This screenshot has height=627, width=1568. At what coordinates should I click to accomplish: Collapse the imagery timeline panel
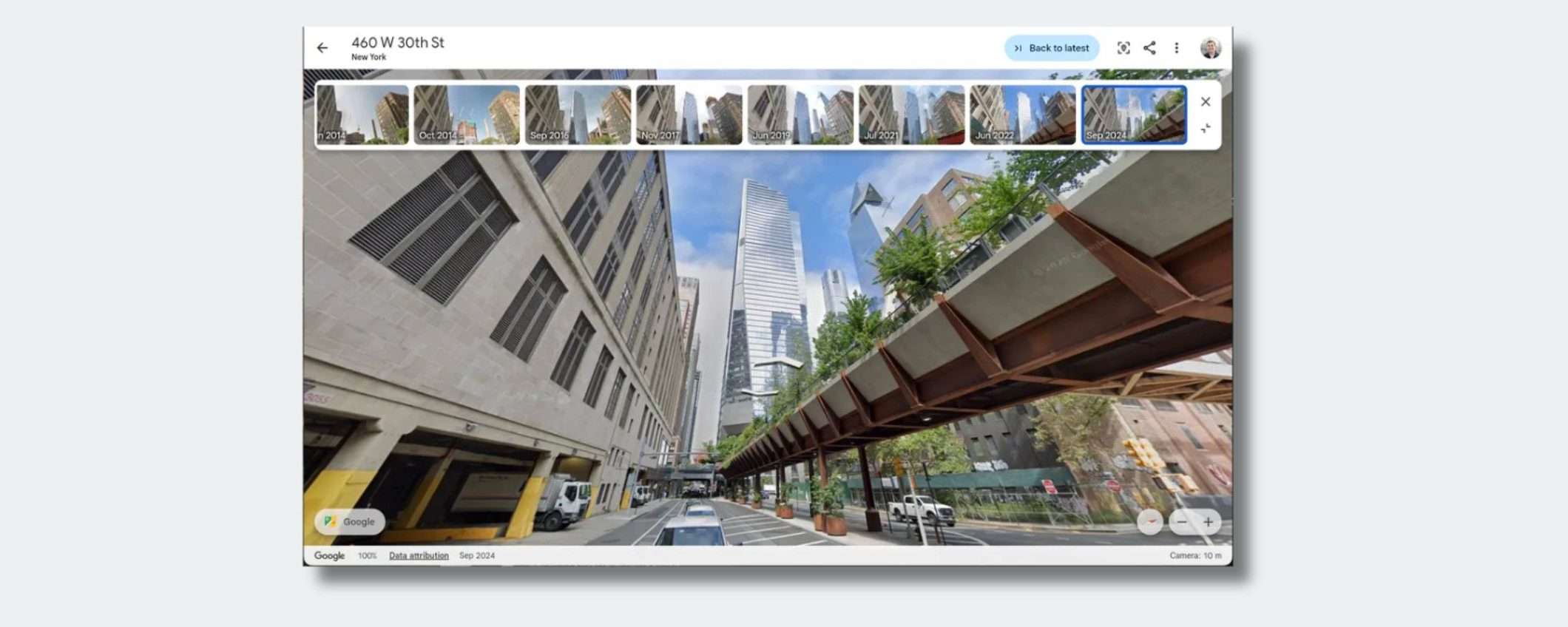[x=1206, y=129]
